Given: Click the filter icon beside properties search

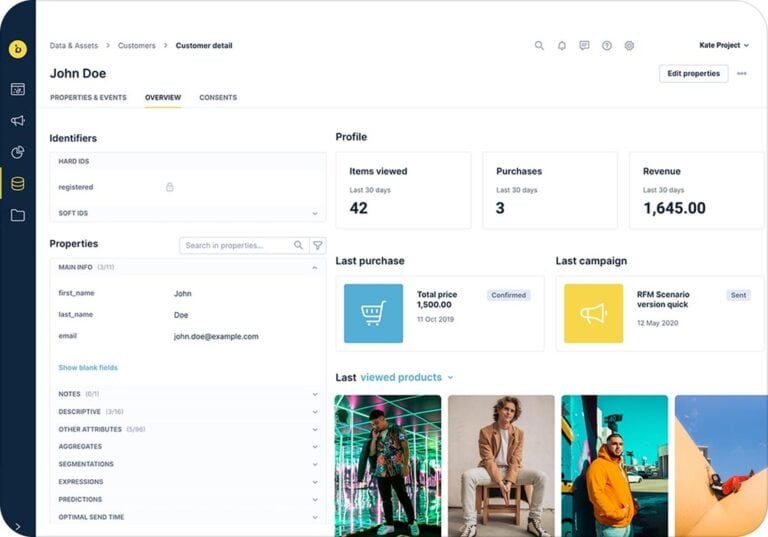Looking at the screenshot, I should tap(317, 245).
